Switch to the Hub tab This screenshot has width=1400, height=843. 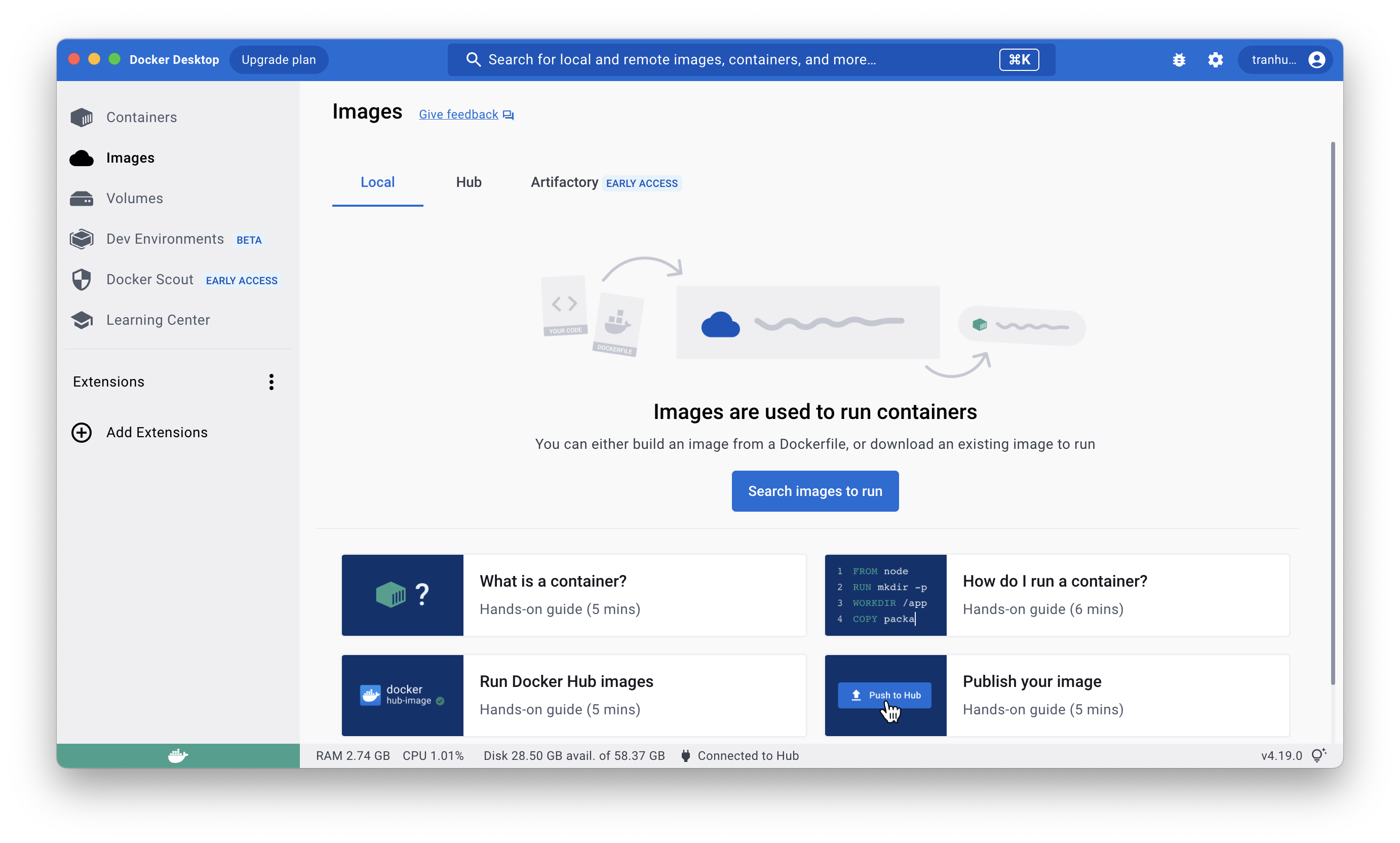point(468,182)
